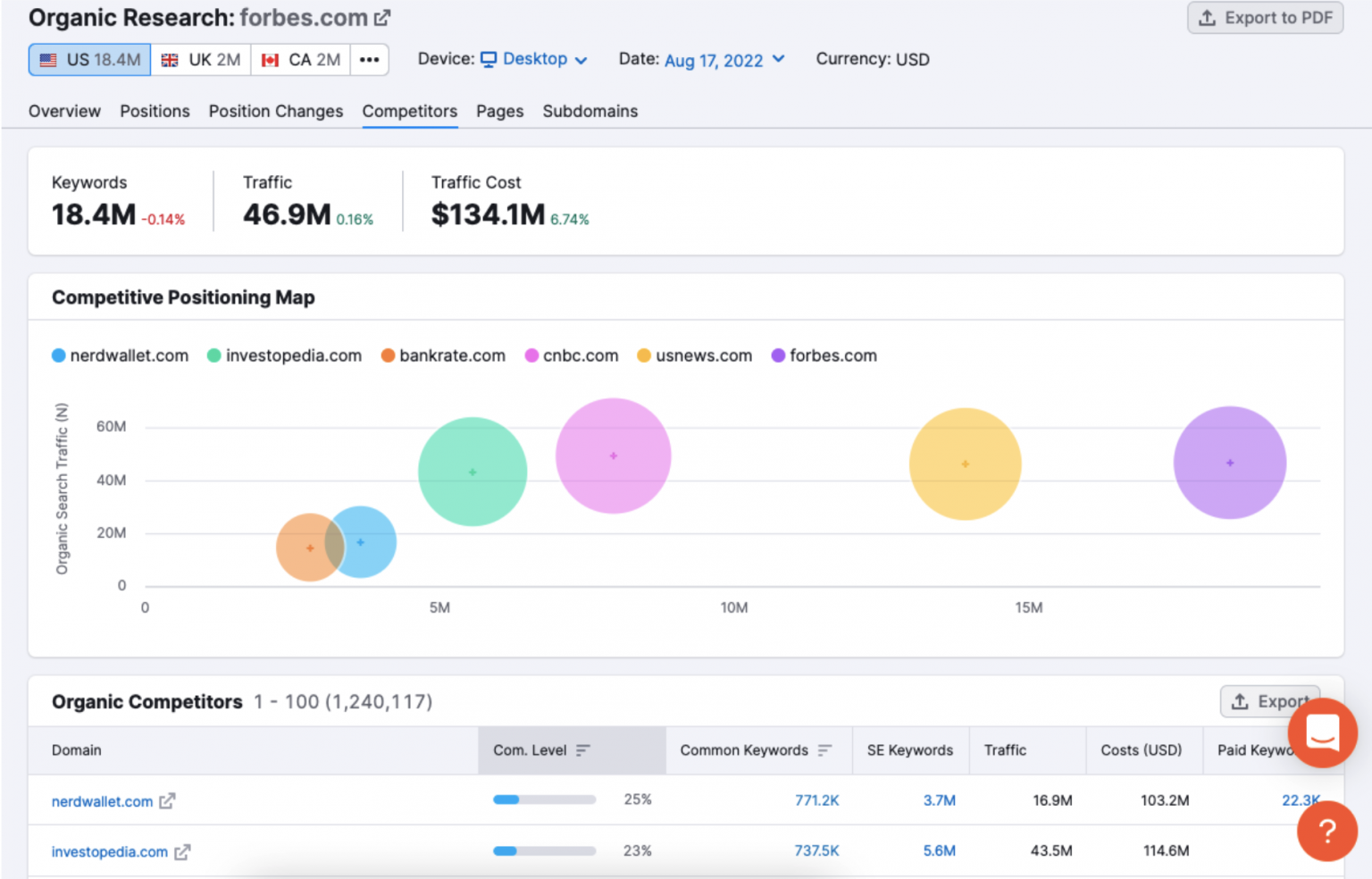Open the nerdwallet.com domain link
The image size is (1372, 879).
click(102, 801)
